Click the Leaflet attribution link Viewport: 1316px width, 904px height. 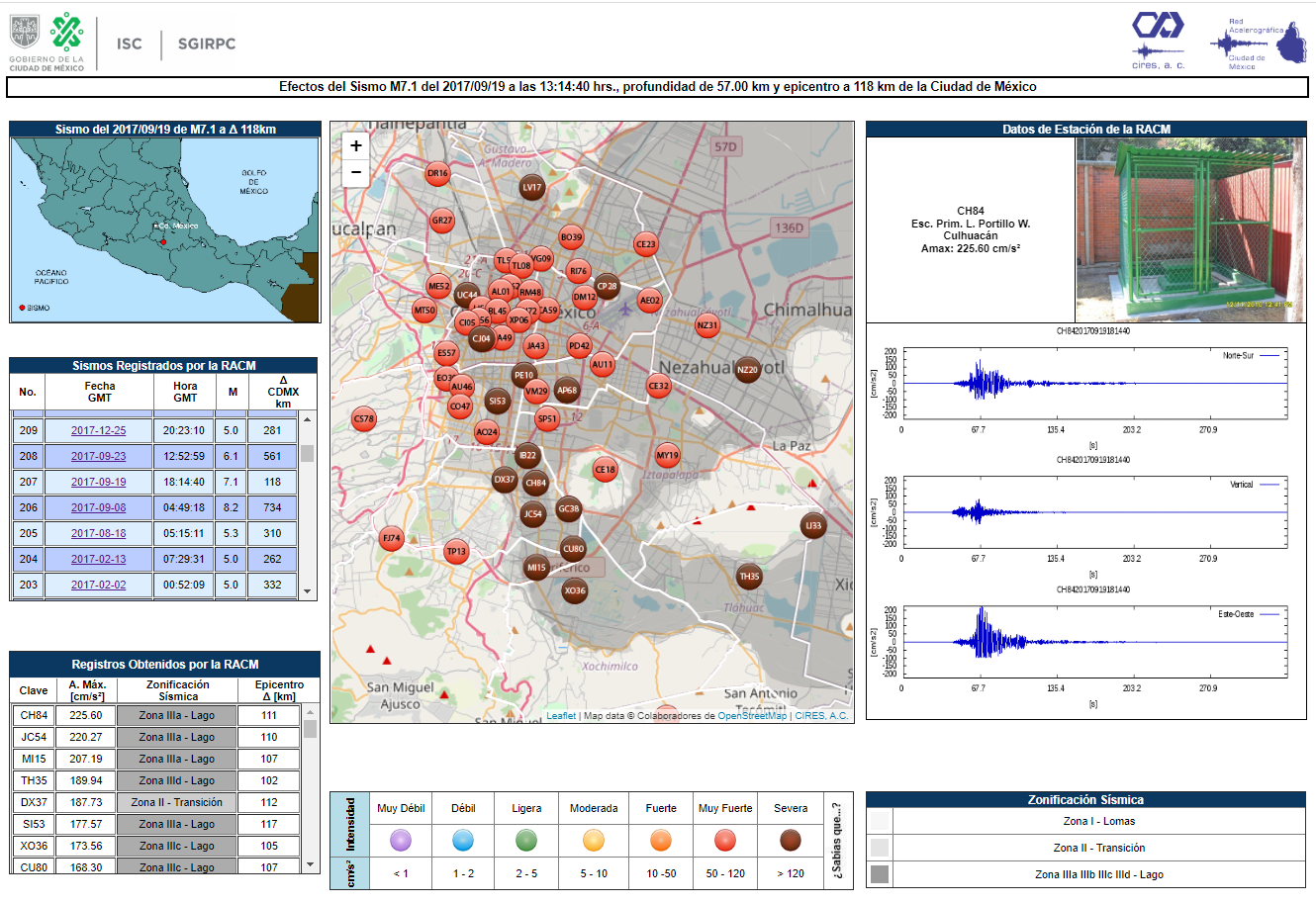pos(561,716)
